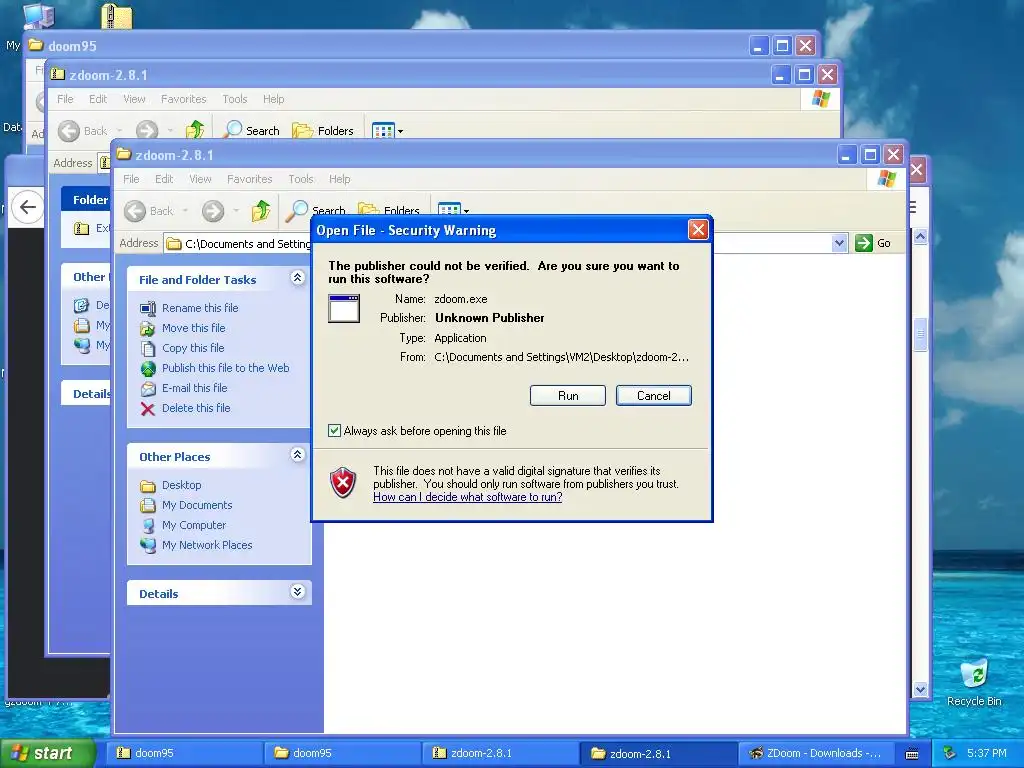Viewport: 1024px width, 768px height.
Task: Click the browser back arrow in leftmost window
Action: (27, 207)
